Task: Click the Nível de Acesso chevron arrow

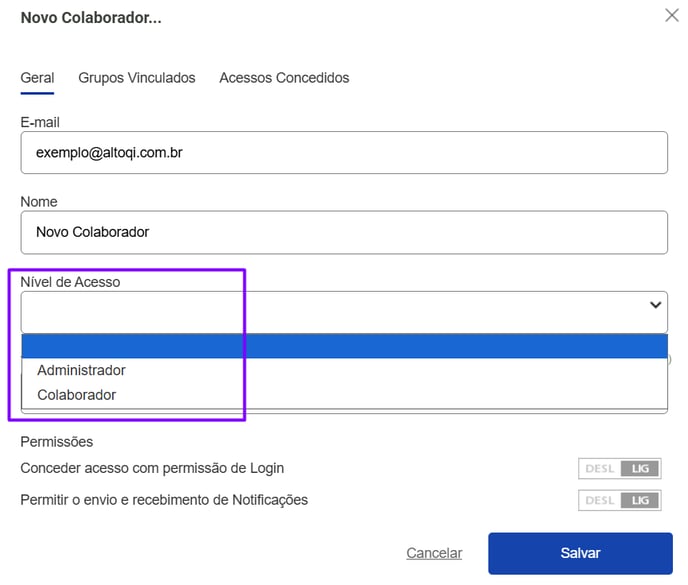Action: pyautogui.click(x=656, y=305)
